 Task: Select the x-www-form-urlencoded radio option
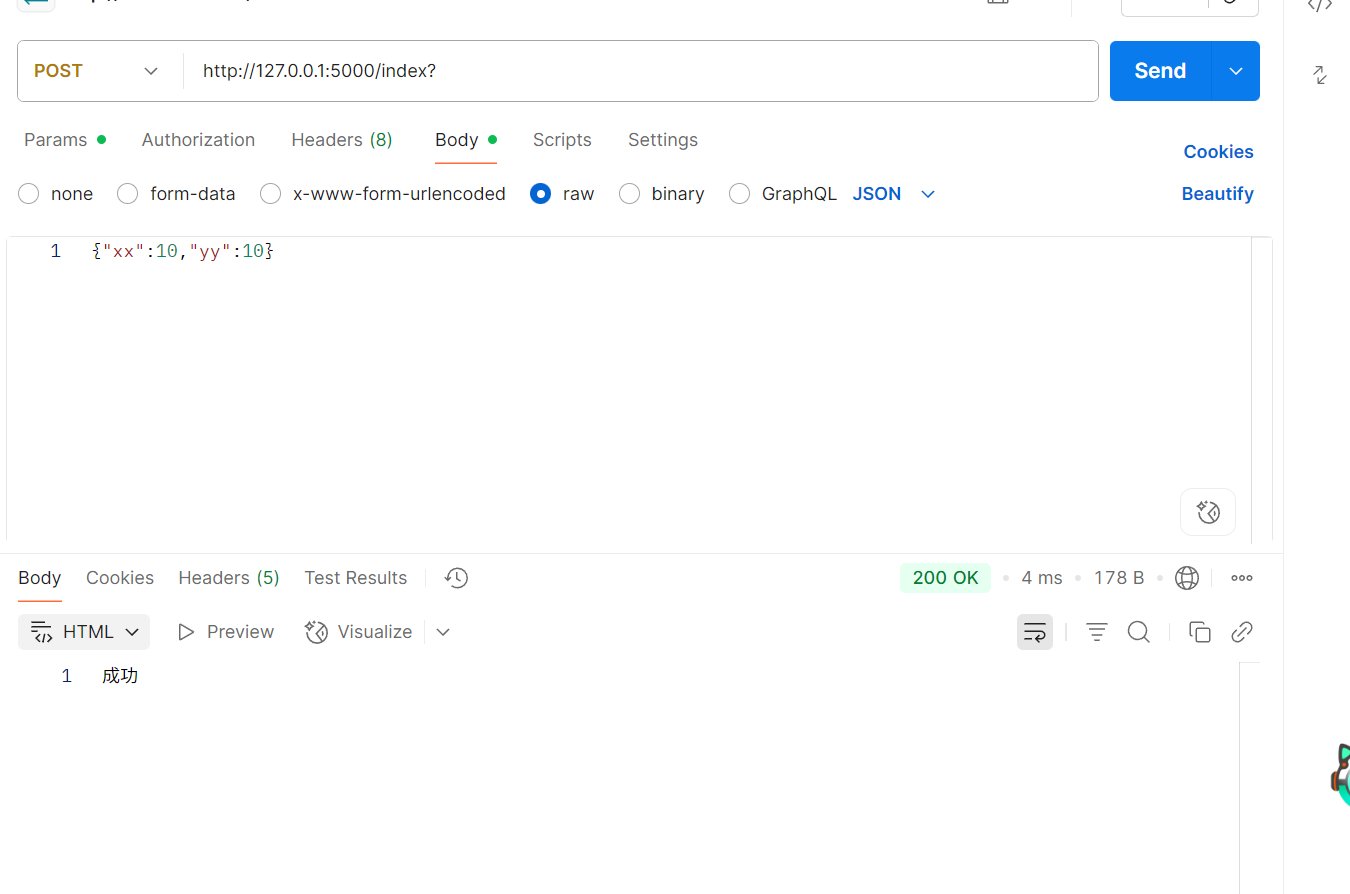pos(270,194)
